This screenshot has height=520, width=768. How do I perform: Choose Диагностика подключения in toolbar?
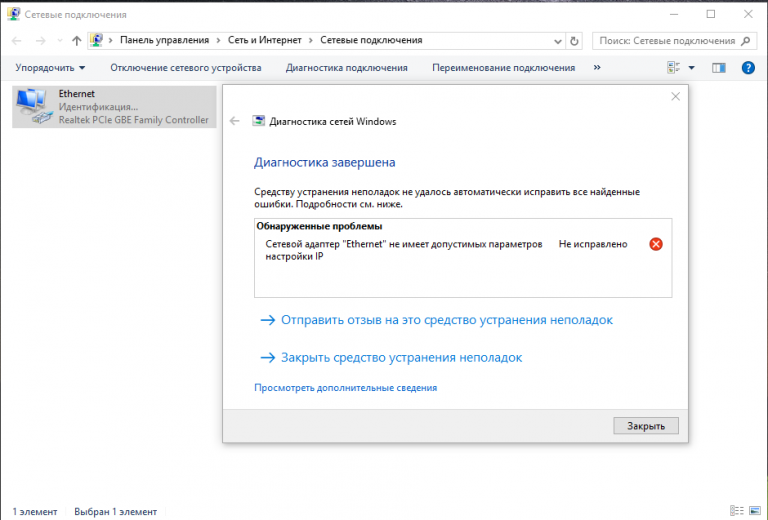347,68
